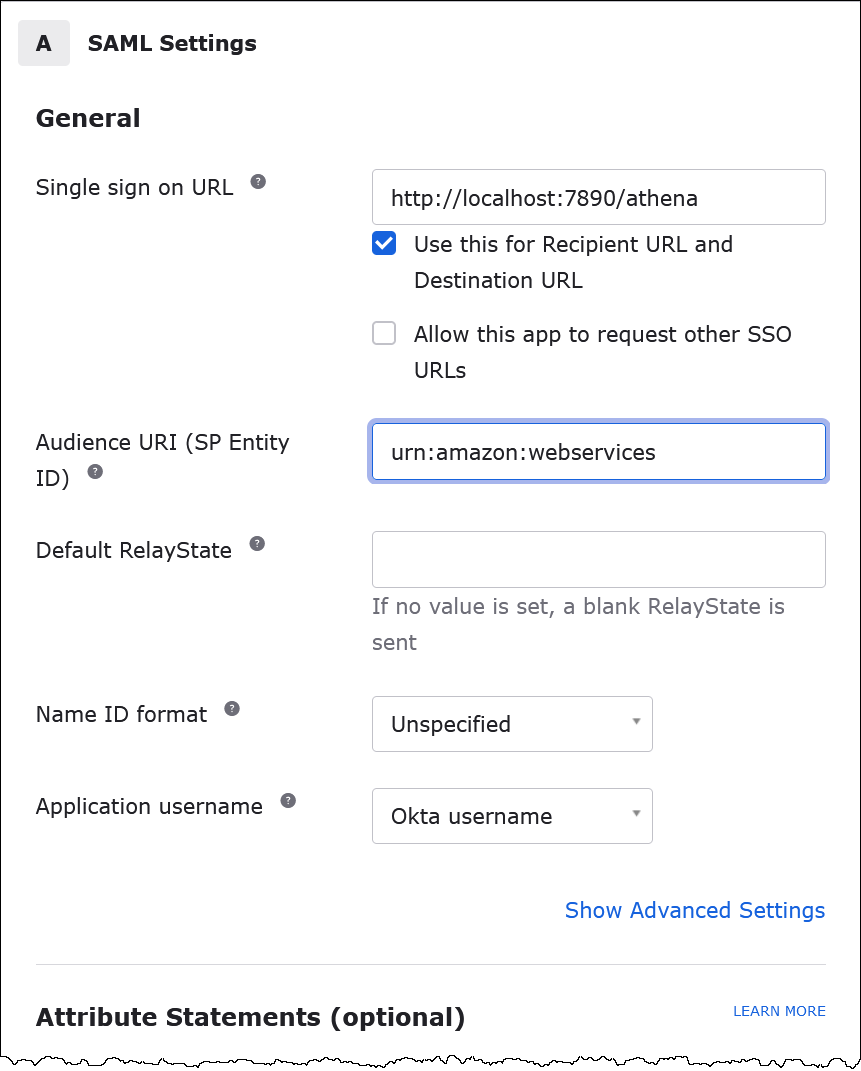Click inside the empty Default RelayState field
The height and width of the screenshot is (1071, 861).
[x=598, y=559]
